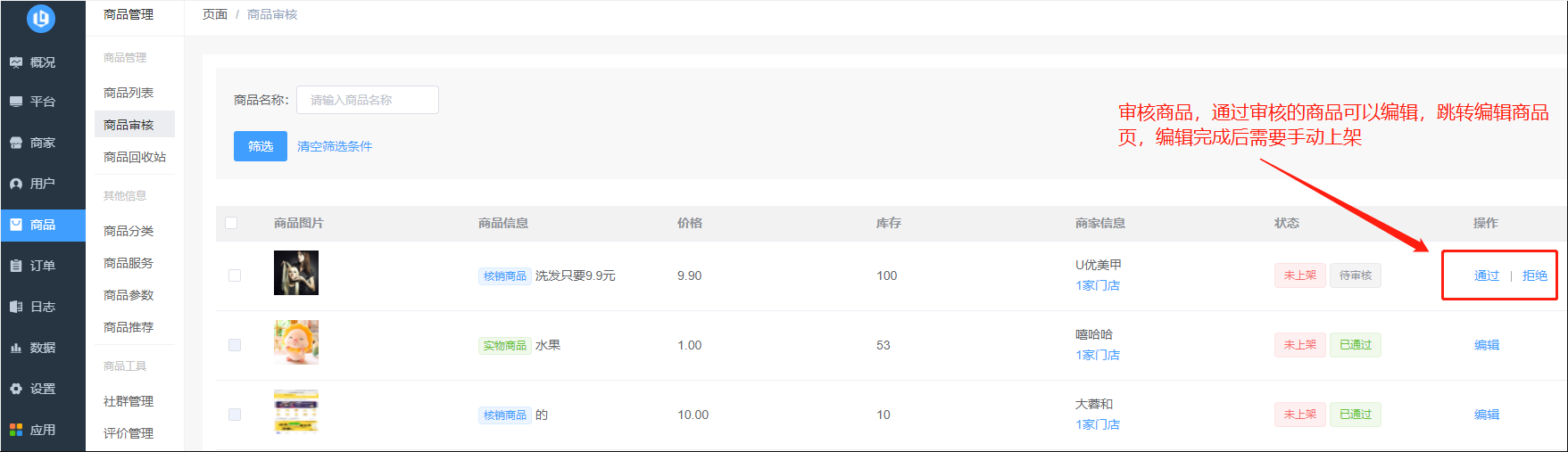
Task: Click 清空筛选条件 link
Action: (335, 146)
